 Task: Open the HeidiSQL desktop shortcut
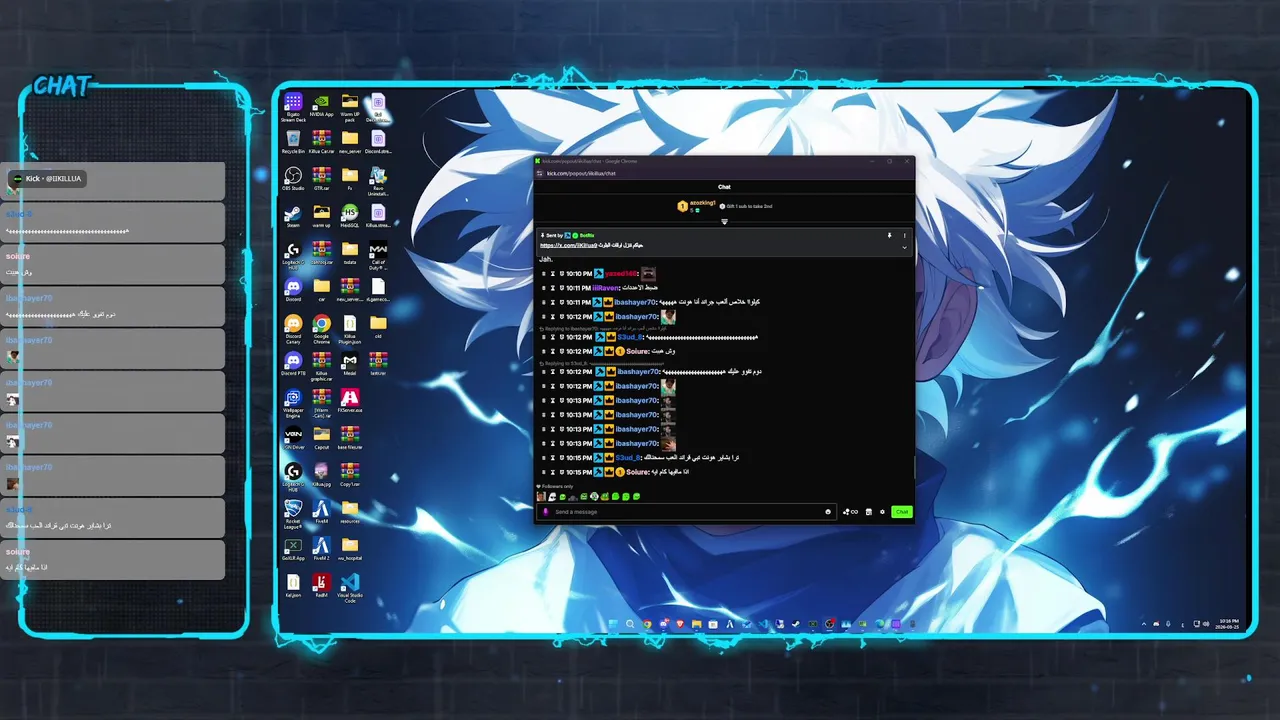point(350,216)
